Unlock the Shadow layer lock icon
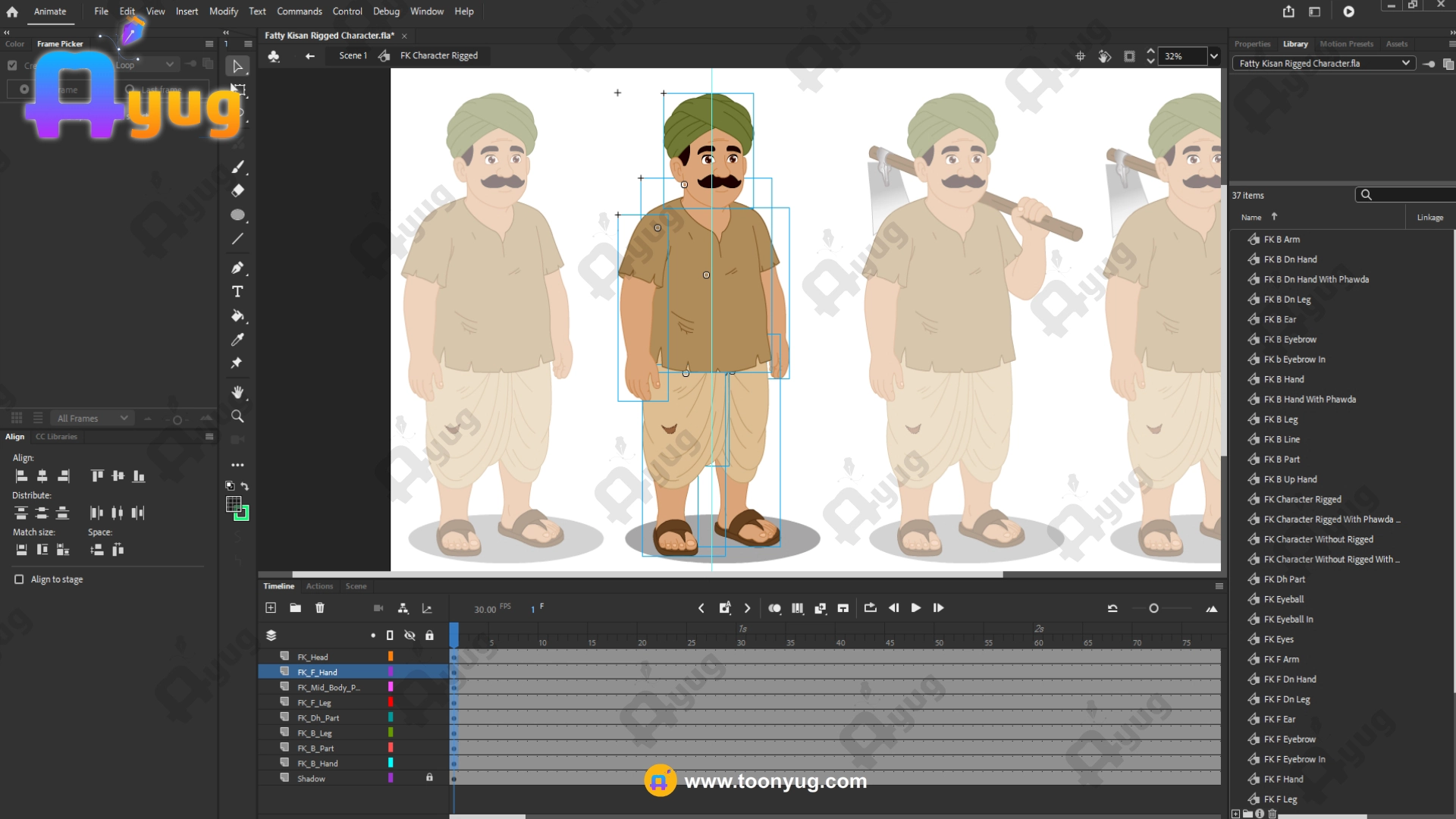1456x819 pixels. point(429,777)
